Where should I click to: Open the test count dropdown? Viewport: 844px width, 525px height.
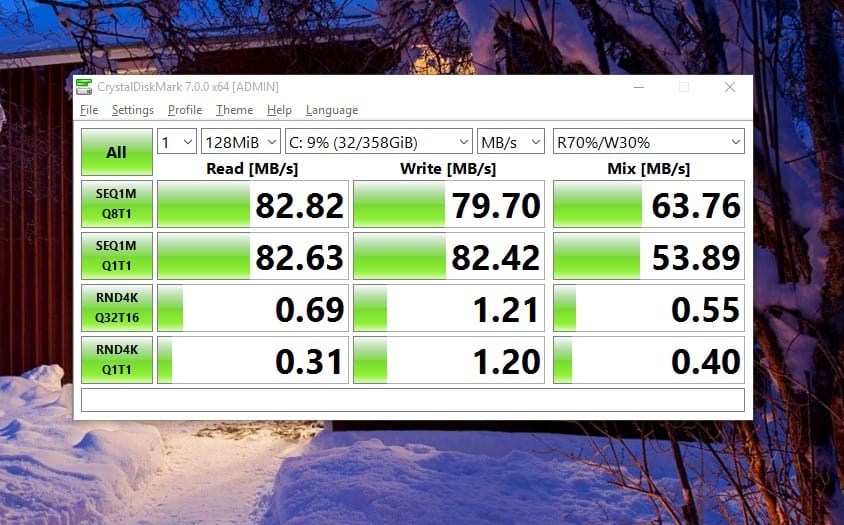[x=177, y=142]
